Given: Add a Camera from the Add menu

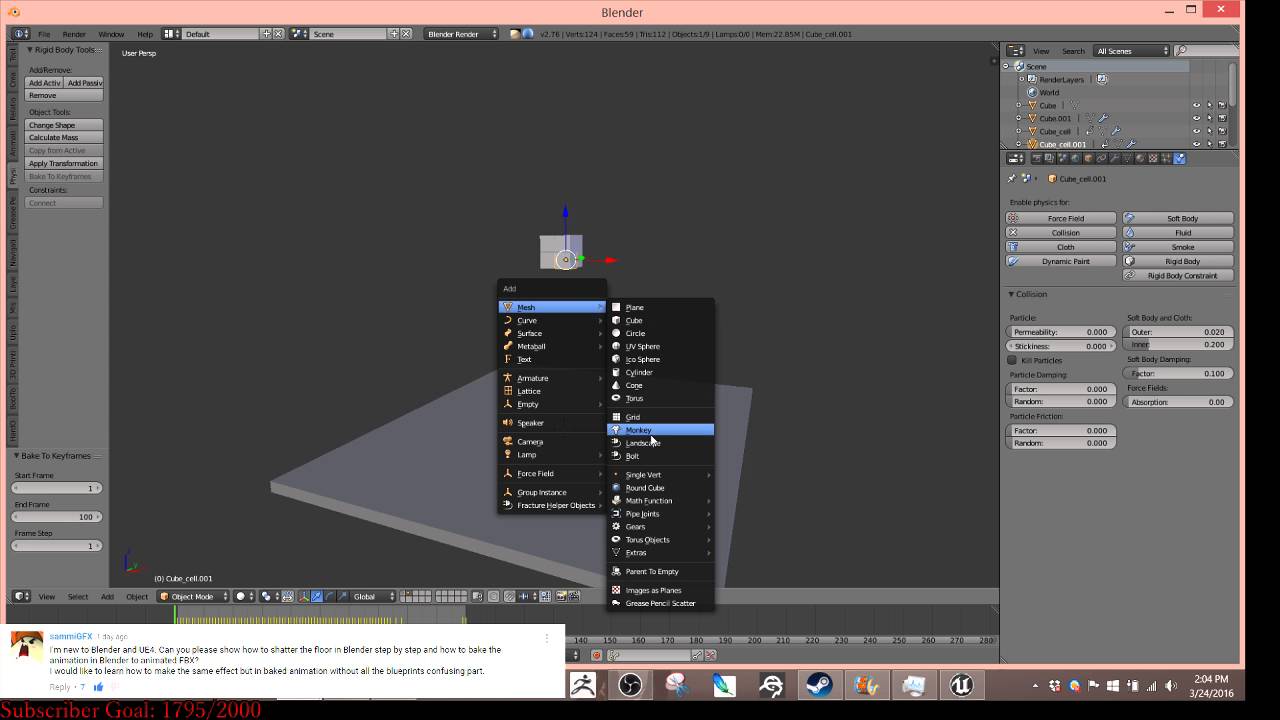Looking at the screenshot, I should pos(552,441).
